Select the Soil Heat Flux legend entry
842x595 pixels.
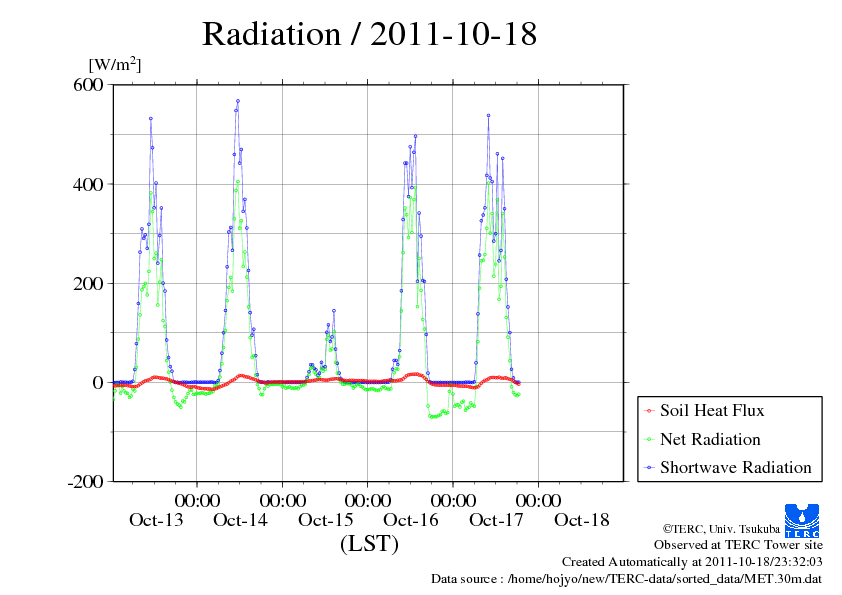712,411
